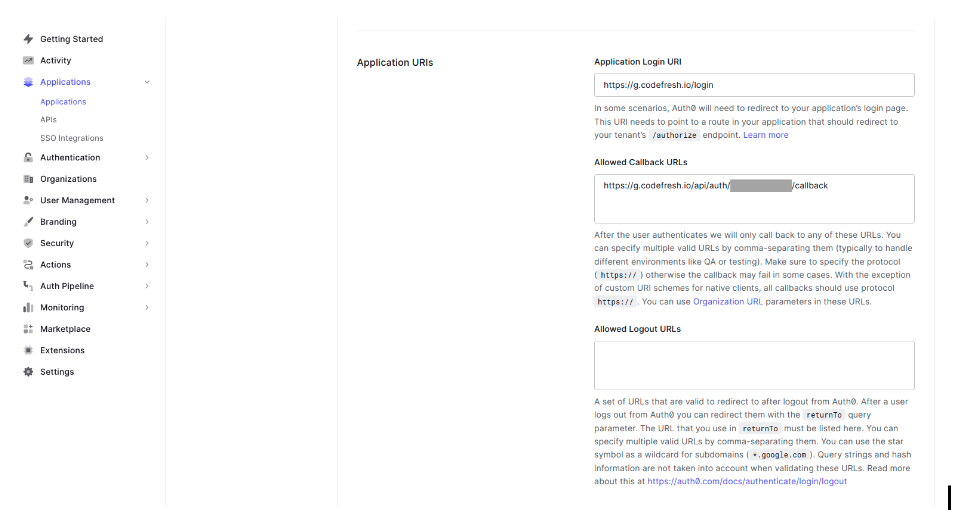Expand the Monitoring submenu chevron
The height and width of the screenshot is (510, 955).
tap(147, 308)
